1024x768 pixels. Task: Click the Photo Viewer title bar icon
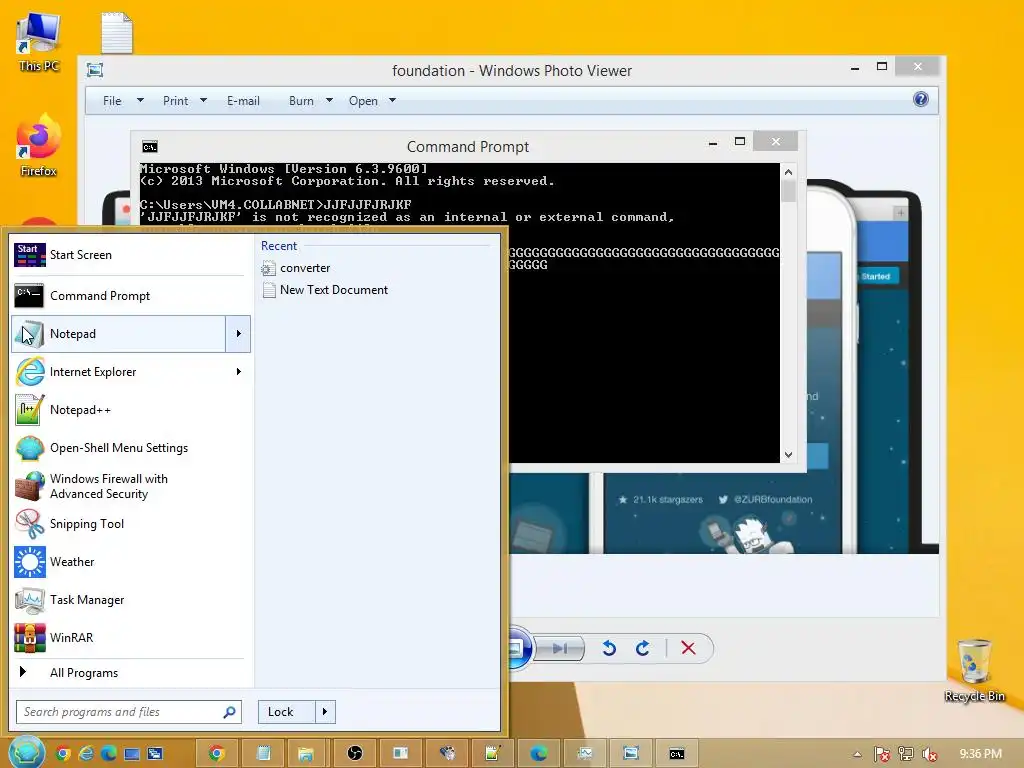pos(95,70)
